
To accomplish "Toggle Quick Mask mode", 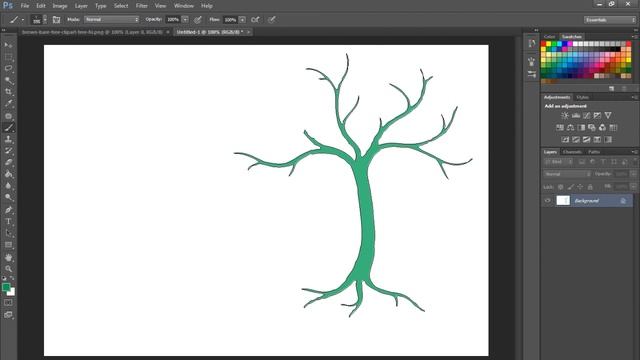I will (8, 302).
